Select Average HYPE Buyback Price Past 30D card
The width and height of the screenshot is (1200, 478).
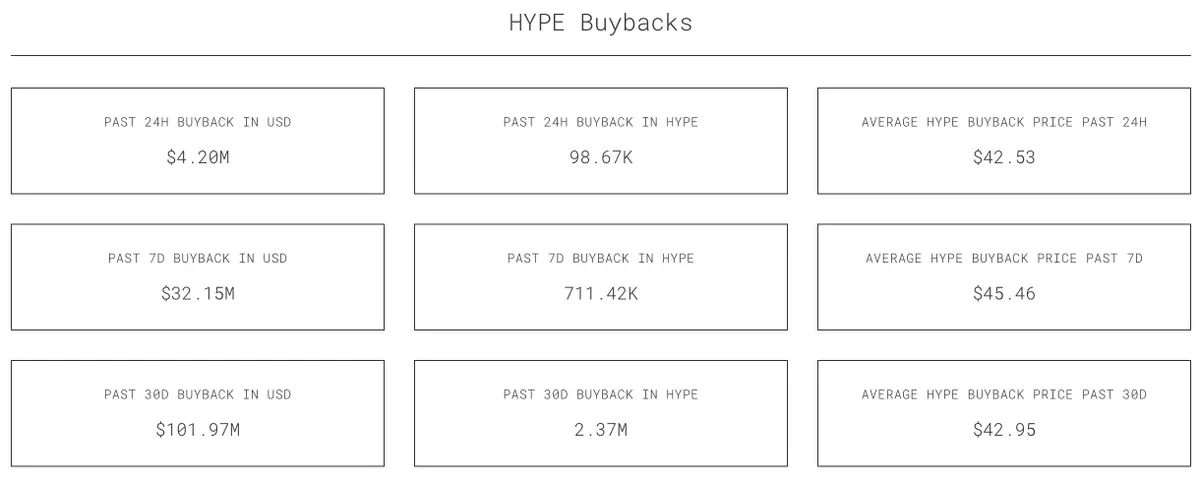[1004, 413]
